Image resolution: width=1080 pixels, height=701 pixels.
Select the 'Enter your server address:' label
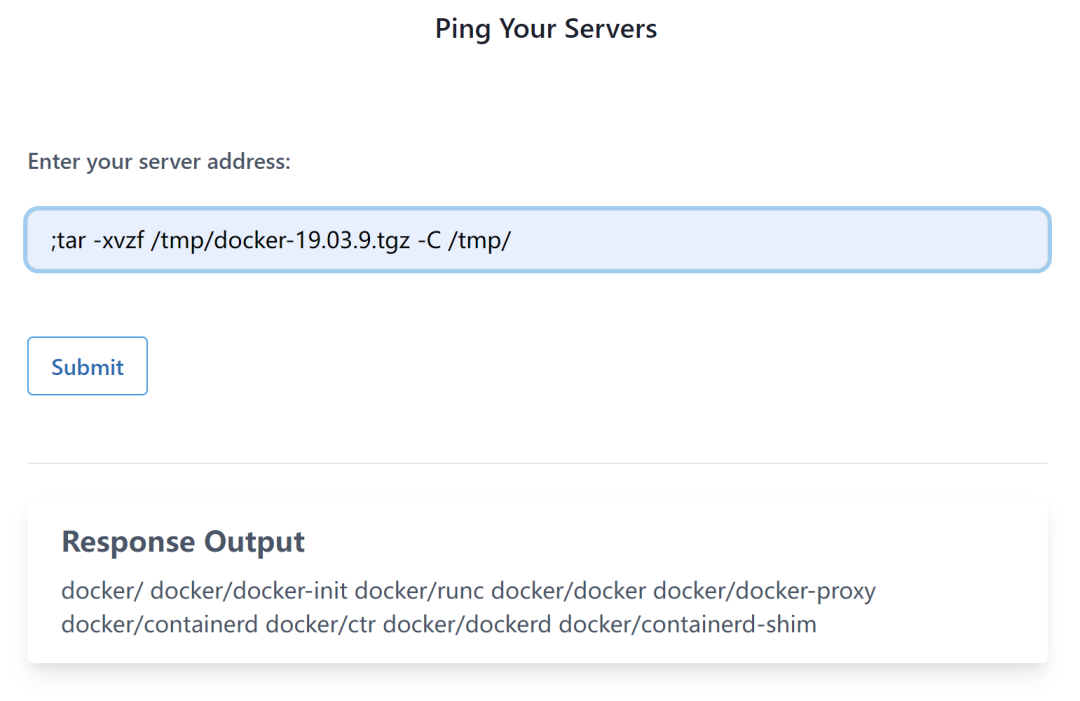tap(159, 161)
